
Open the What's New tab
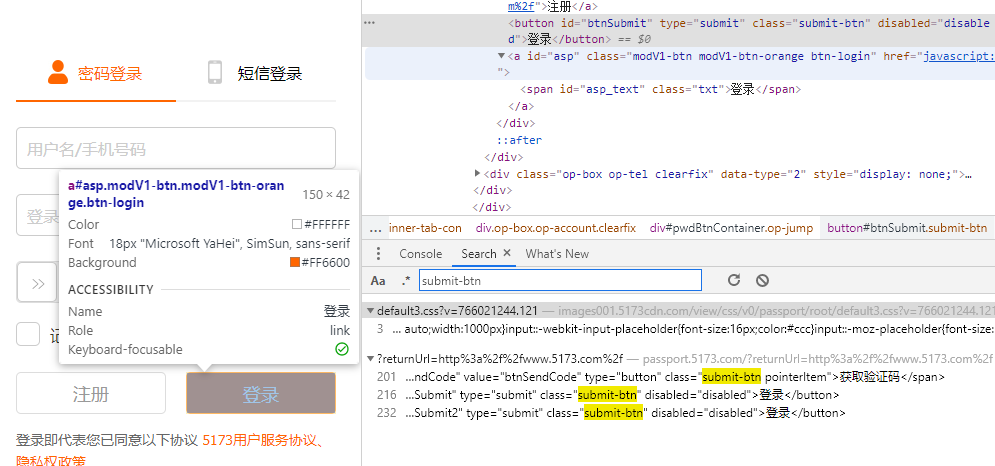tap(557, 254)
